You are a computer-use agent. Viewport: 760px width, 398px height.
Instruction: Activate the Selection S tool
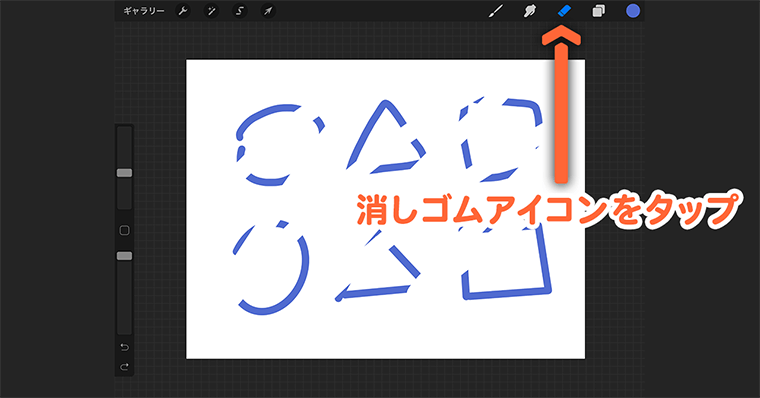tap(239, 11)
